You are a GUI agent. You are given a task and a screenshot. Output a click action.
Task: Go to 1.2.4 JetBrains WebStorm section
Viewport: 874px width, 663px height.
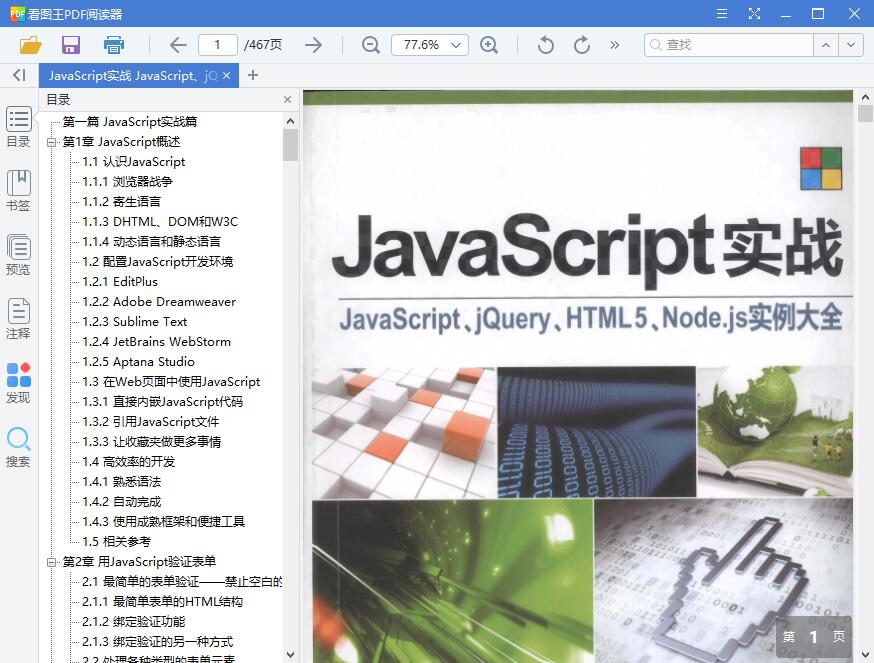coord(156,342)
